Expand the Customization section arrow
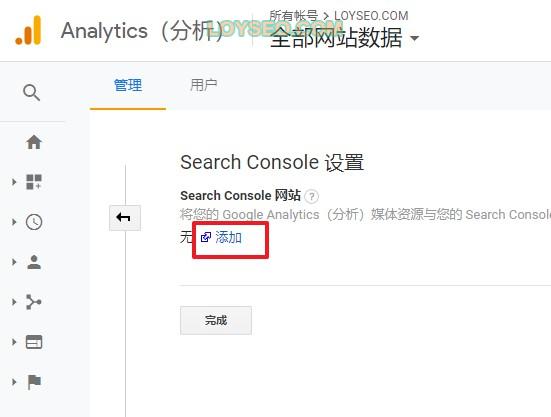This screenshot has height=417, width=551. (14, 182)
